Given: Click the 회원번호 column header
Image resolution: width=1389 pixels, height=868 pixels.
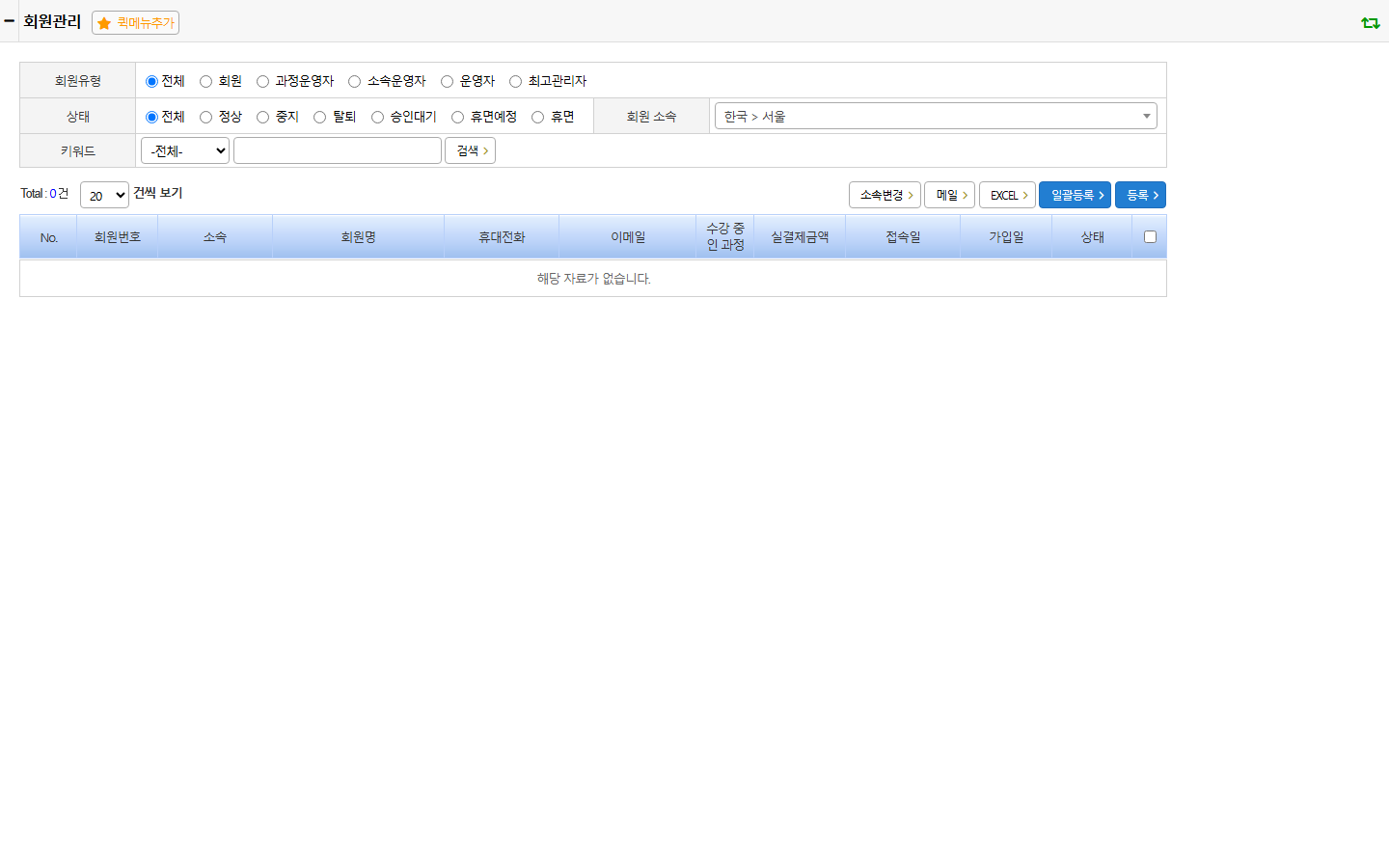Looking at the screenshot, I should click(118, 237).
